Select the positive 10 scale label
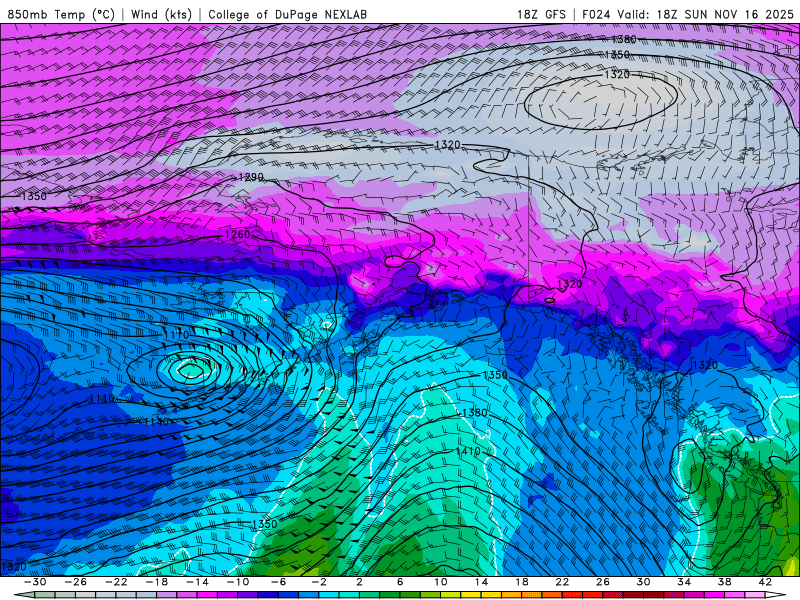Image resolution: width=800 pixels, height=600 pixels. click(x=440, y=582)
